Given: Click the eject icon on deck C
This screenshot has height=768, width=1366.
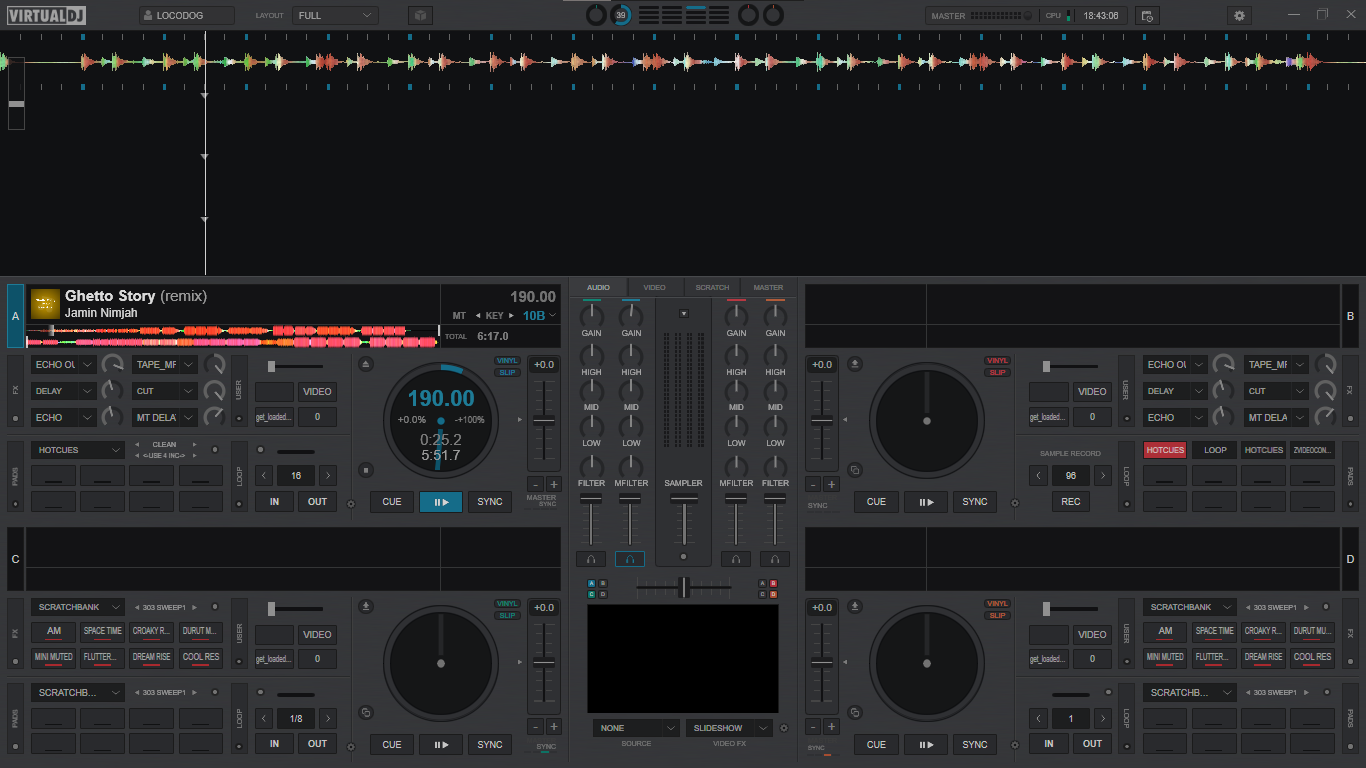Looking at the screenshot, I should [366, 606].
